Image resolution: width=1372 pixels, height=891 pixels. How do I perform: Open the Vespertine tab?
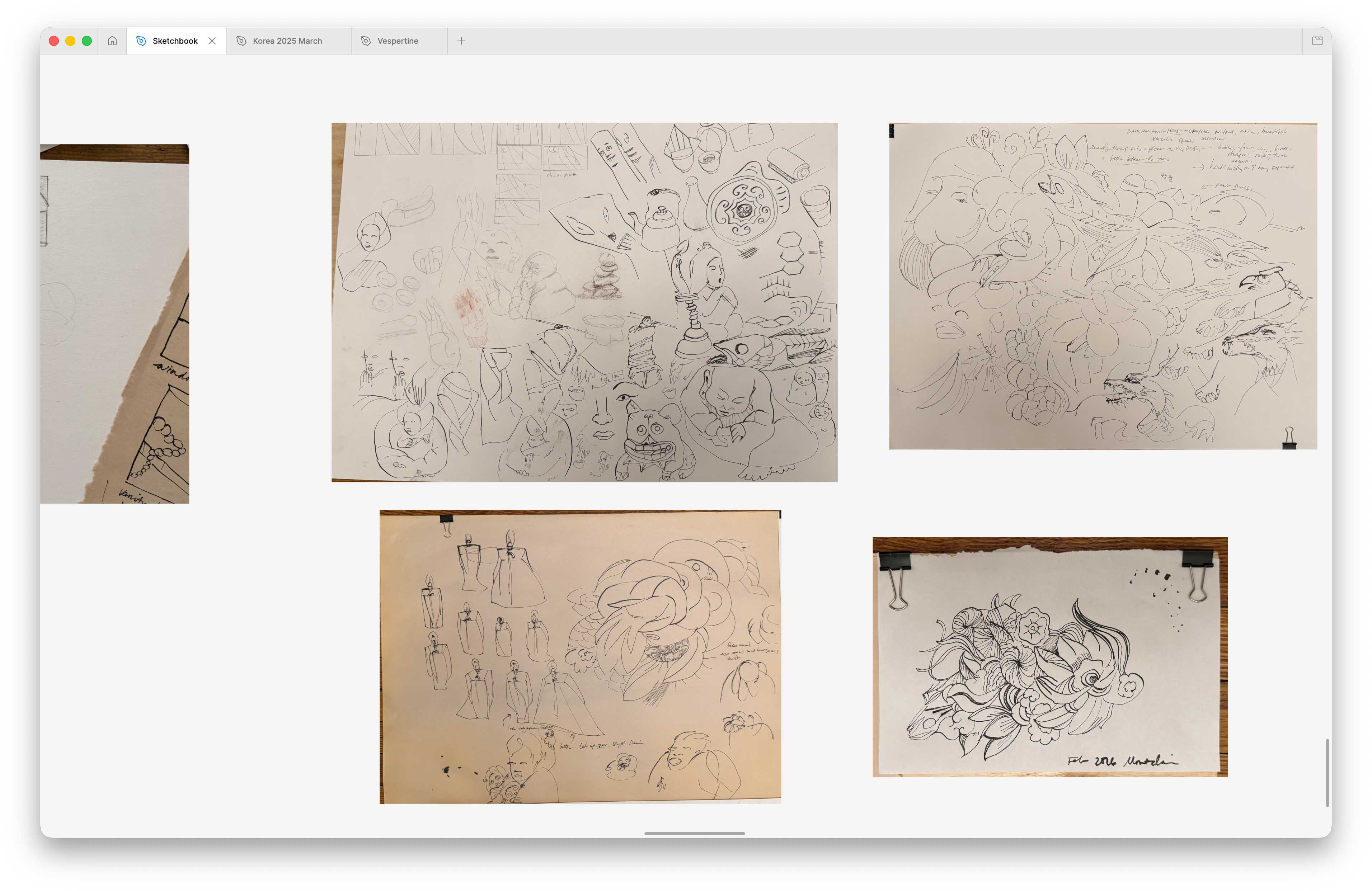click(397, 41)
